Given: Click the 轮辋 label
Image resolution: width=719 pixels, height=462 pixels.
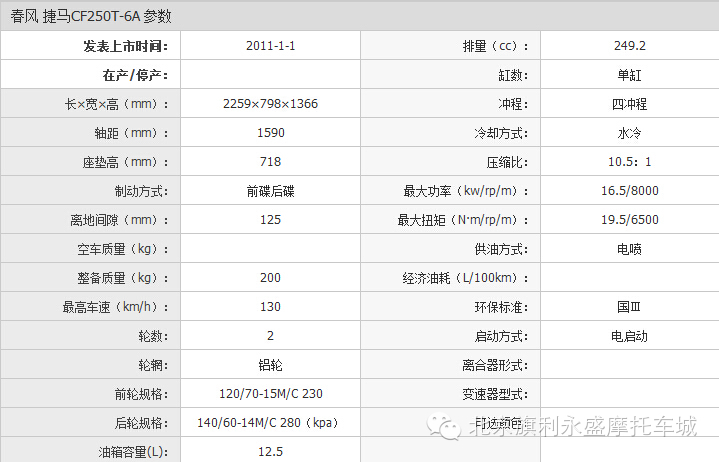Looking at the screenshot, I should pyautogui.click(x=153, y=365).
